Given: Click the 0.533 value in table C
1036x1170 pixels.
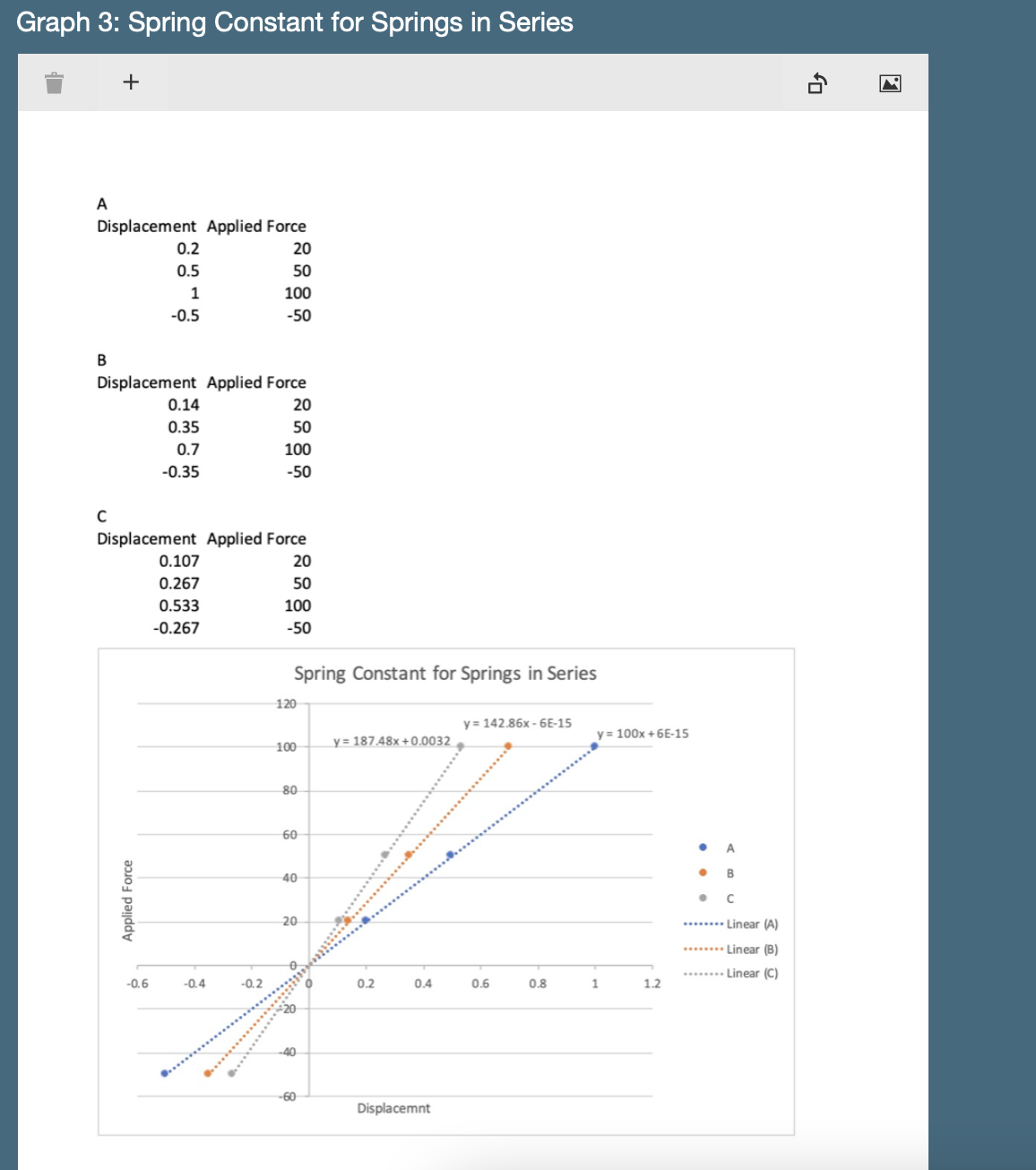Looking at the screenshot, I should 177,606.
